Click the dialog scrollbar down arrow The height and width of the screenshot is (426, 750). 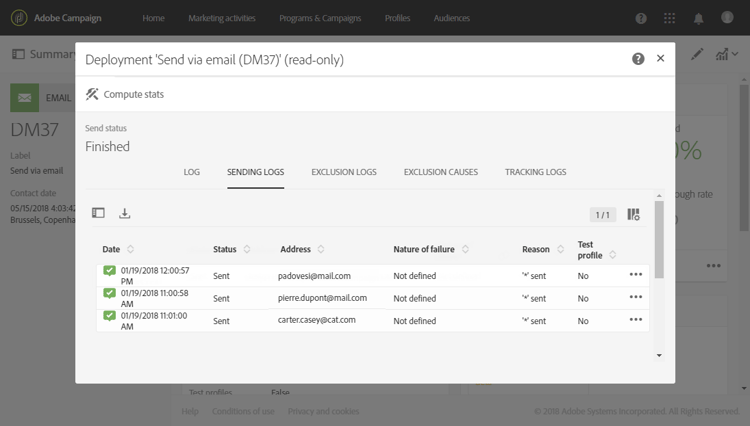pyautogui.click(x=659, y=355)
